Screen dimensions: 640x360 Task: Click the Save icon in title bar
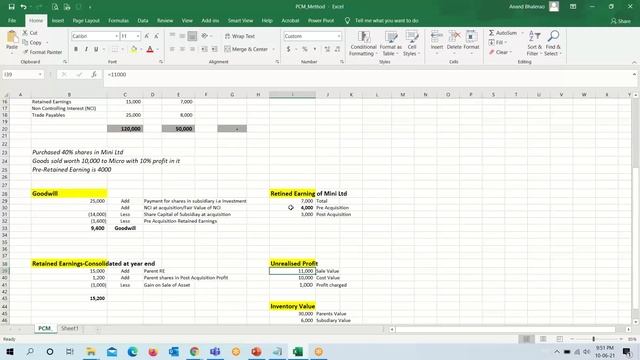pyautogui.click(x=11, y=7)
